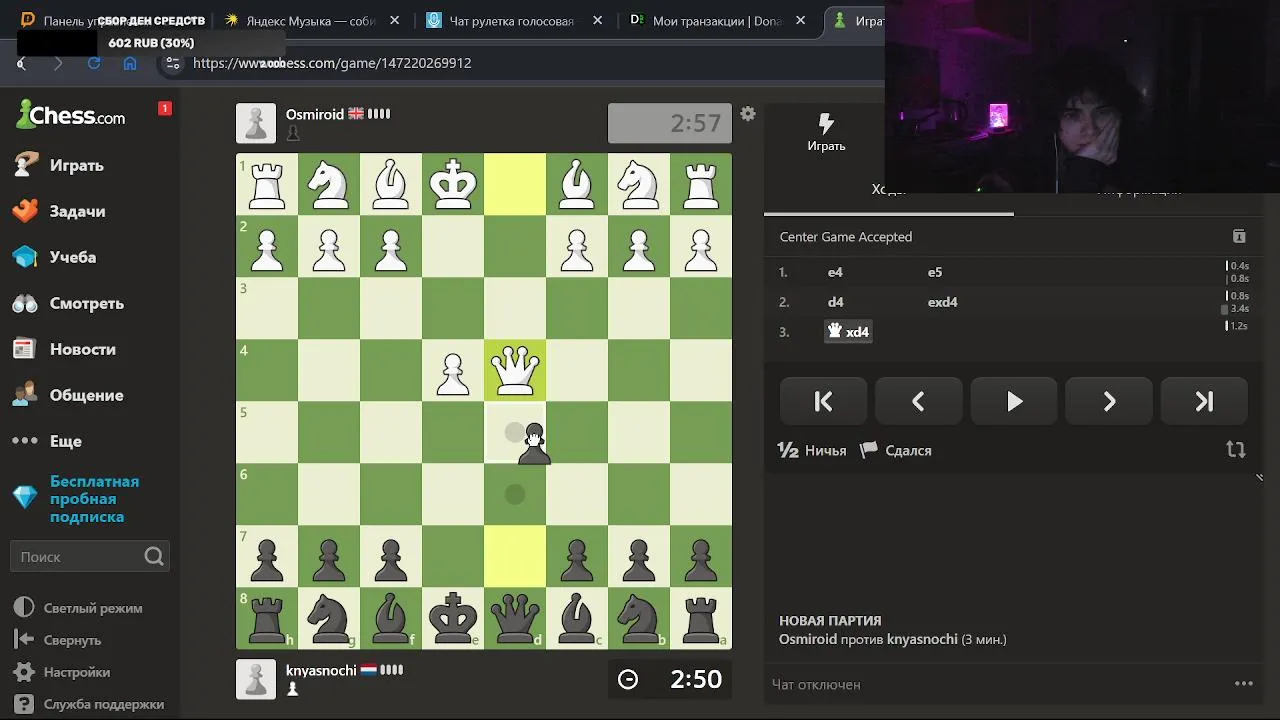1280x720 pixels.
Task: Click the browser forward arrow
Action: pos(58,63)
